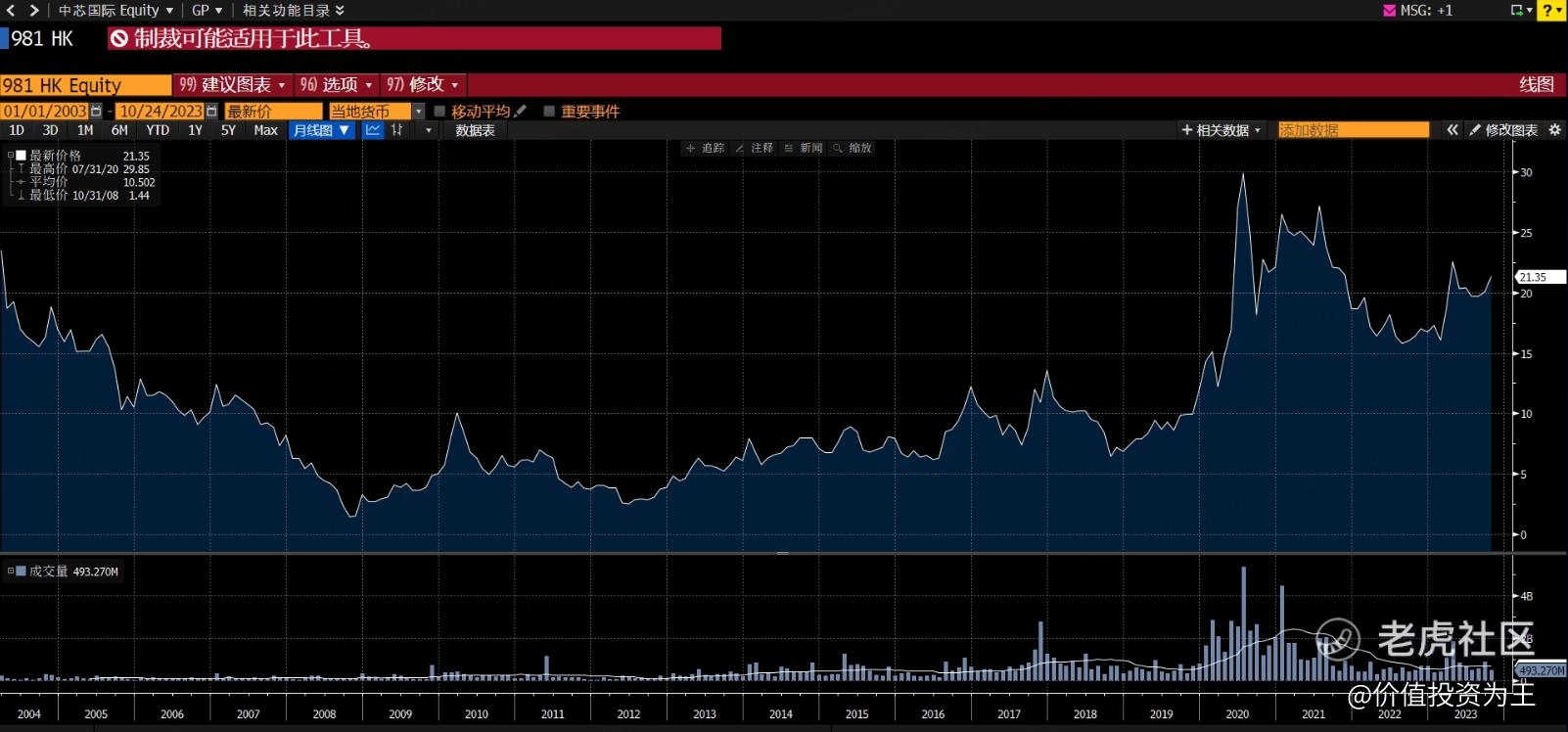Open the yellow help question mark menu
Viewport: 1568px width, 732px height.
click(x=1549, y=10)
